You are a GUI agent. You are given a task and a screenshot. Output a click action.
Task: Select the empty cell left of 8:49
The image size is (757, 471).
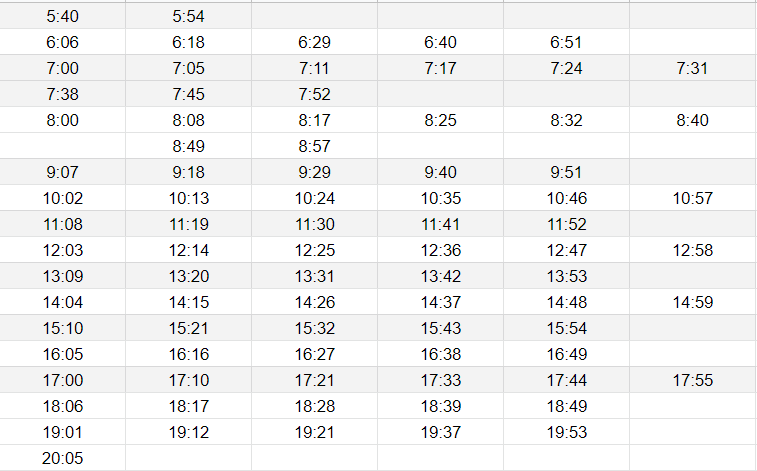coord(62,146)
